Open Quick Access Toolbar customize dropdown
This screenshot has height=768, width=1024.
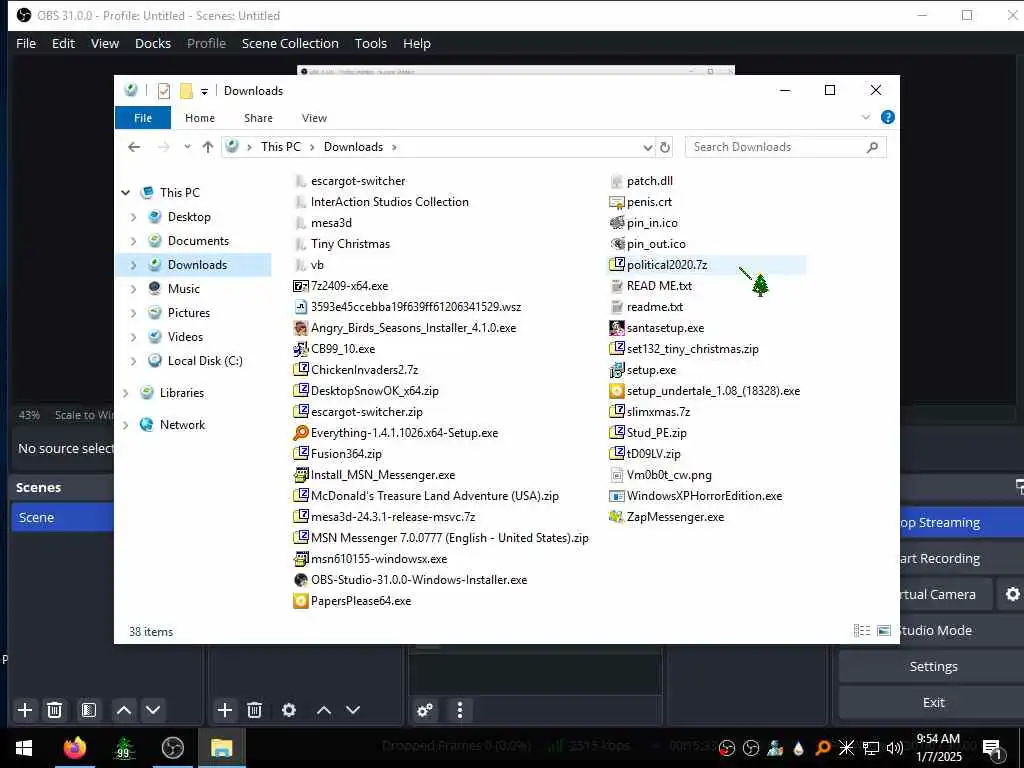(204, 91)
